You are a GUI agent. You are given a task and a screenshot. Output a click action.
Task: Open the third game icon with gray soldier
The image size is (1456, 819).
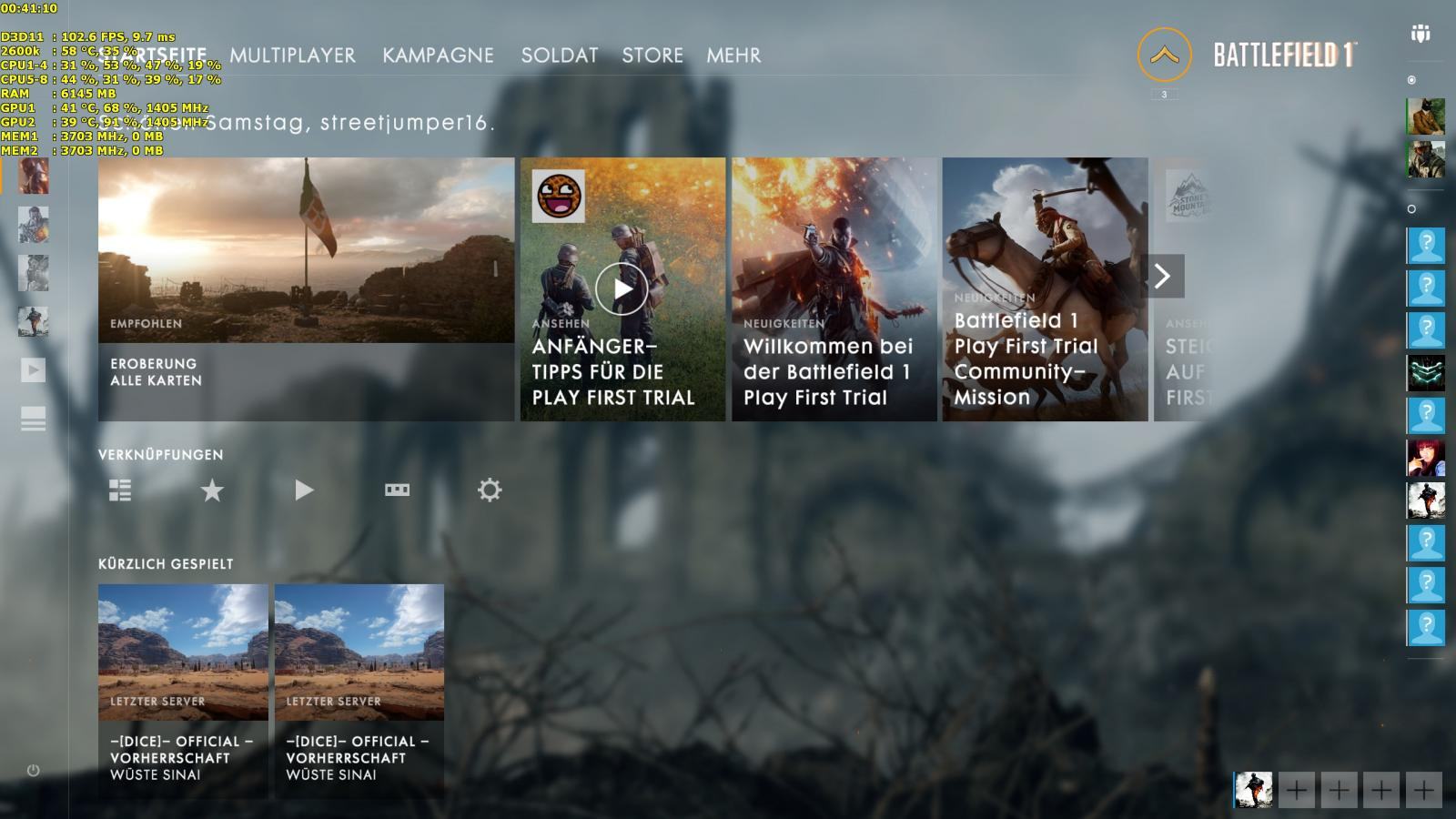coord(34,273)
